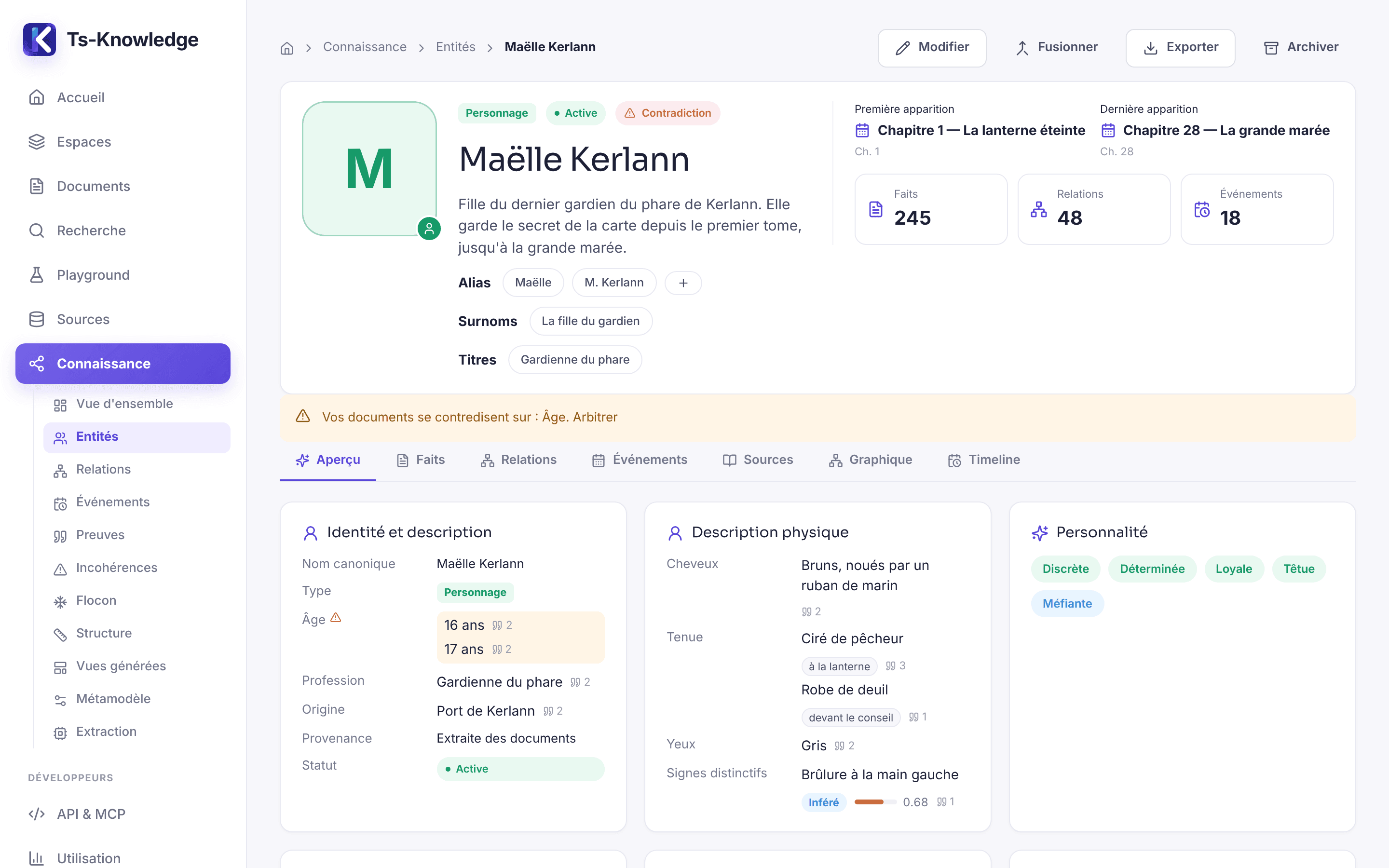This screenshot has height=868, width=1389.
Task: Open Accueil in the sidebar
Action: [123, 97]
